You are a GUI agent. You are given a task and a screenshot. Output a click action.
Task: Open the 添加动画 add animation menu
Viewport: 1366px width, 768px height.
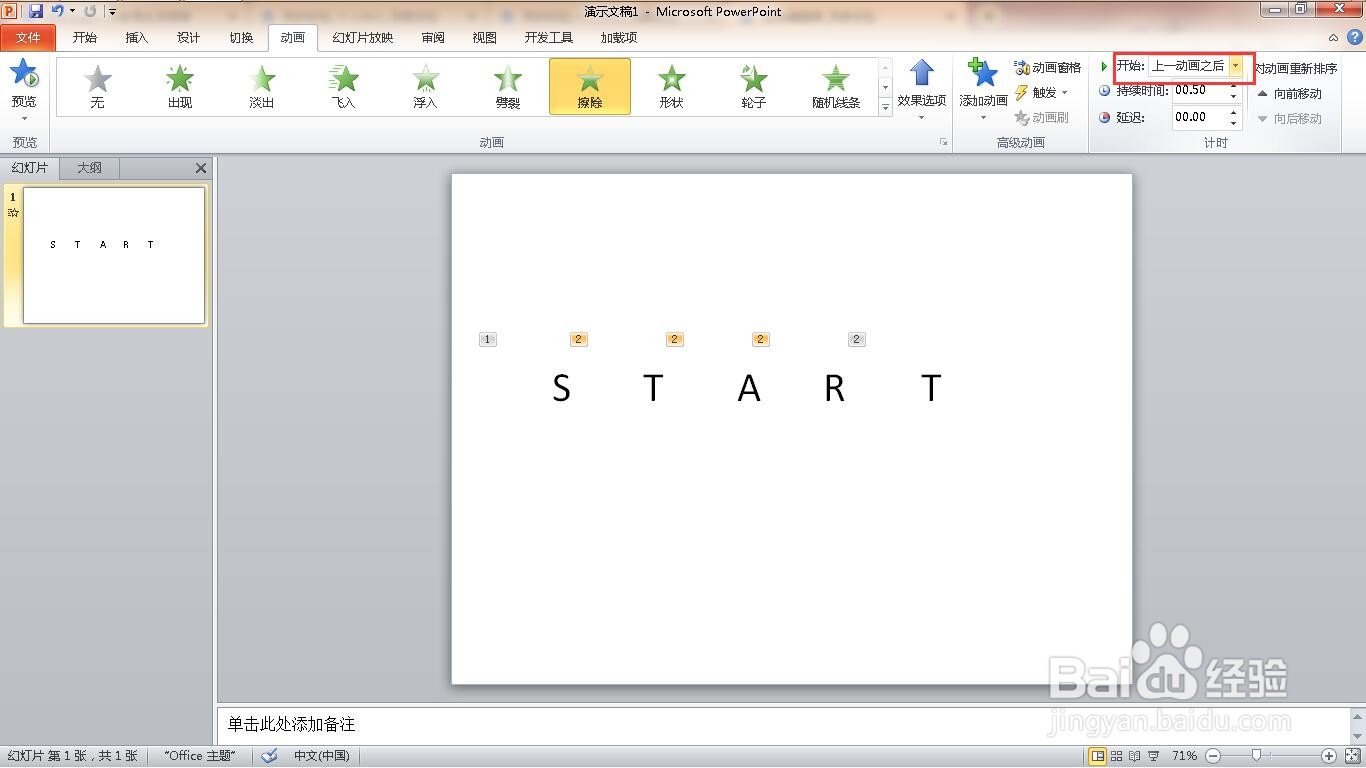[983, 90]
